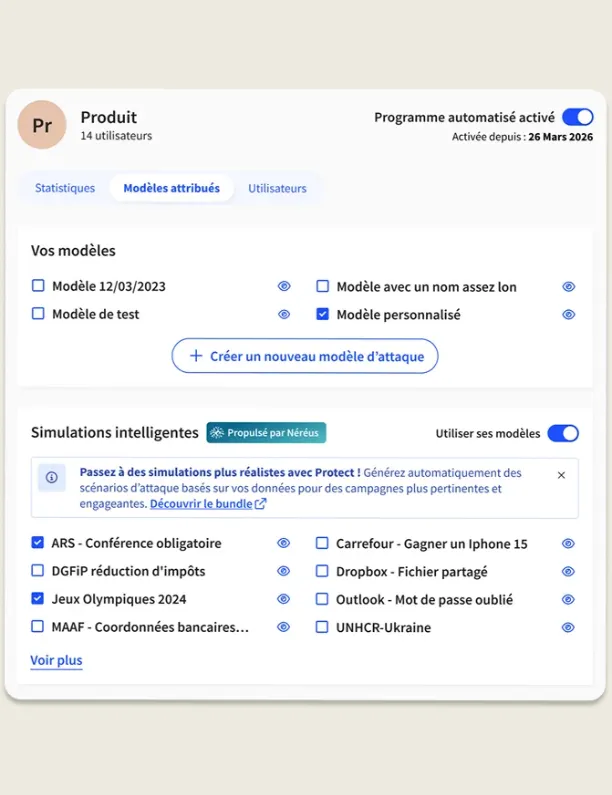Uncheck Jeux Olympiques 2024 checkbox

tap(38, 598)
